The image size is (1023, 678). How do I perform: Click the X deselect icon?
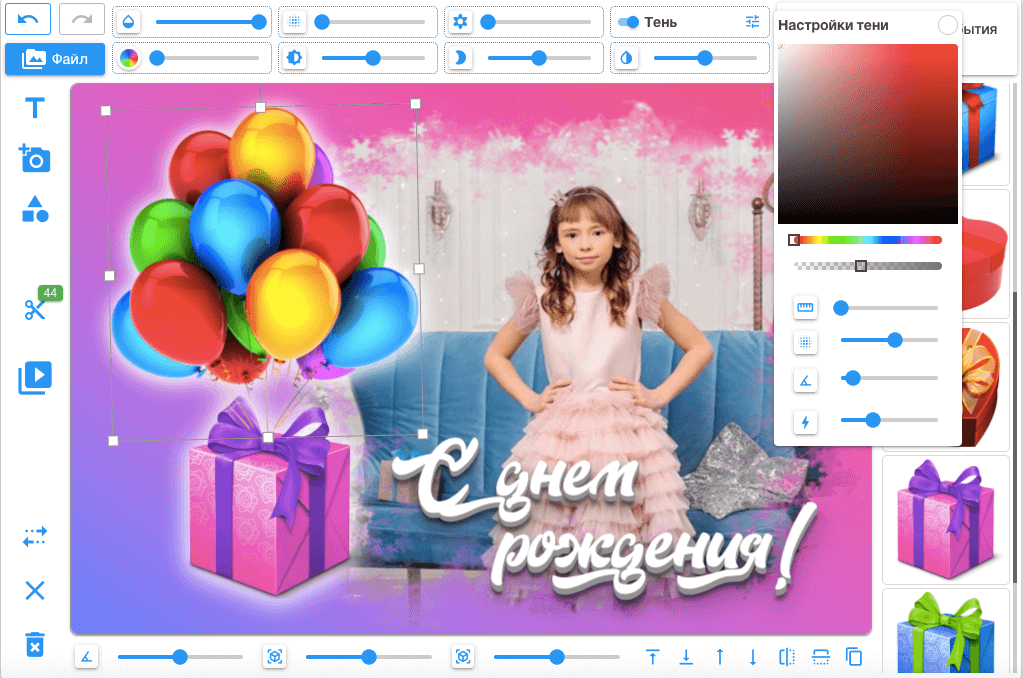click(x=35, y=591)
